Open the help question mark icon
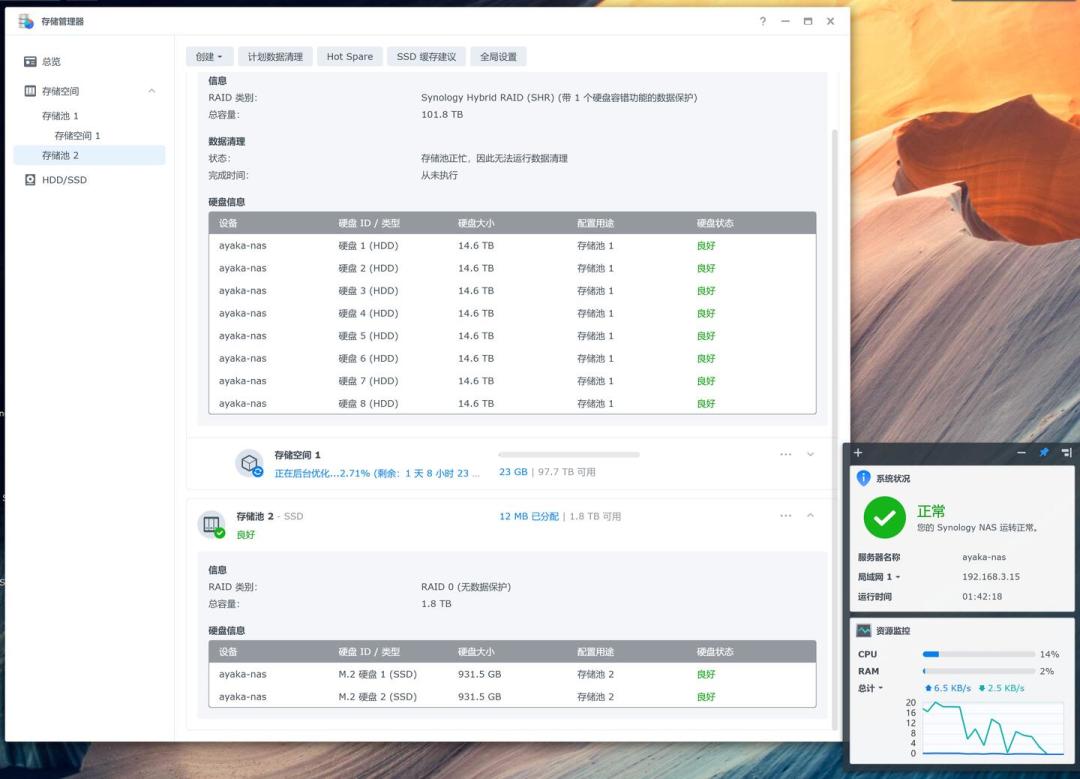 pos(762,21)
